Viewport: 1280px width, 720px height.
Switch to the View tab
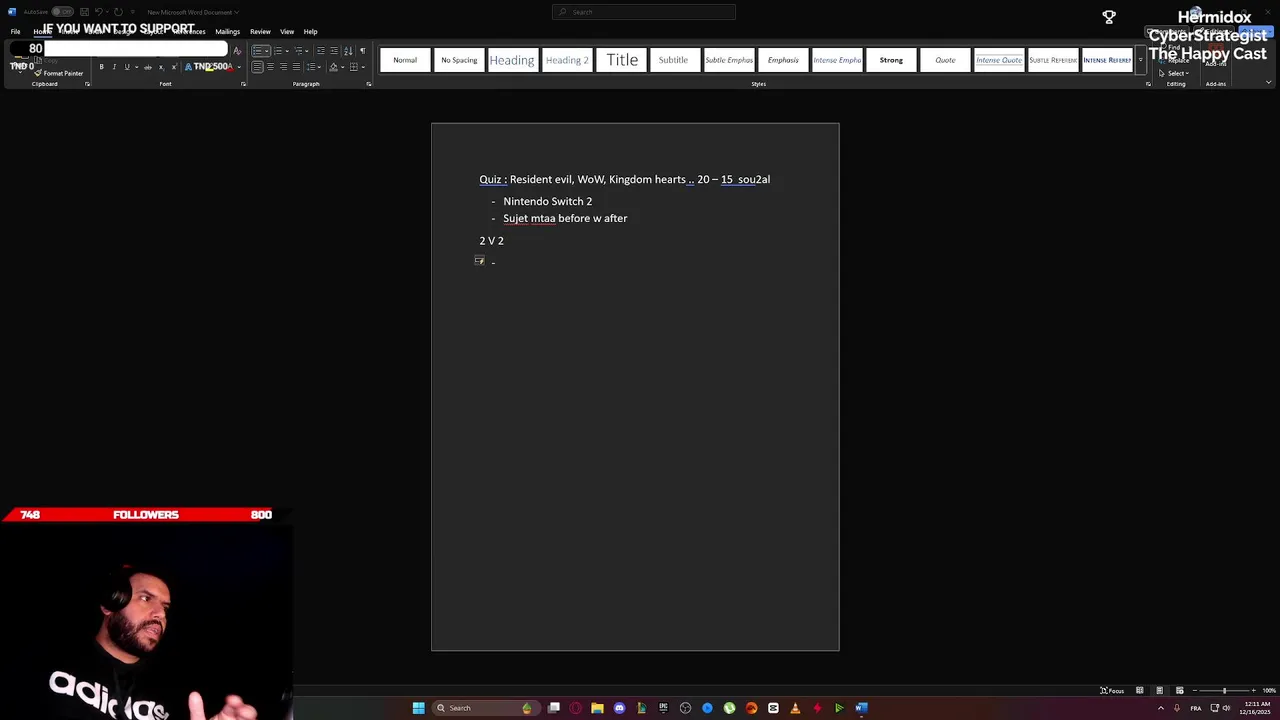[287, 31]
